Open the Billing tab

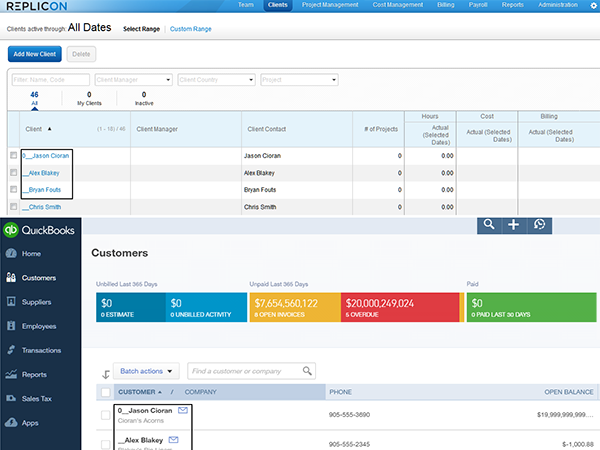point(446,5)
